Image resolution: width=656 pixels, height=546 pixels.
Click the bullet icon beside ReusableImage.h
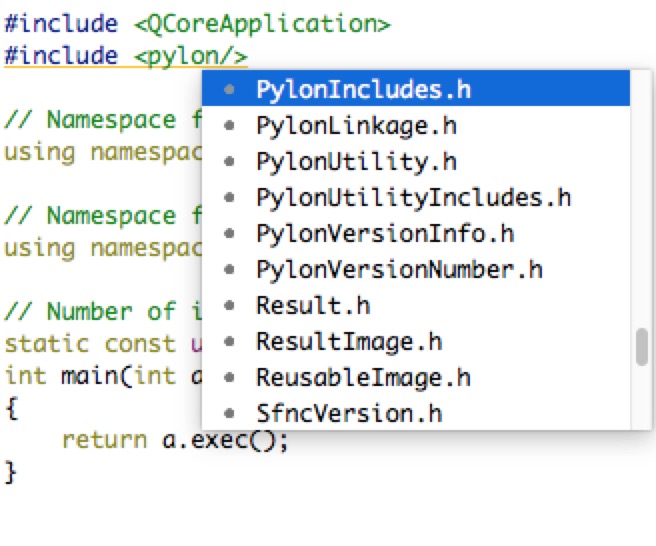[x=229, y=377]
